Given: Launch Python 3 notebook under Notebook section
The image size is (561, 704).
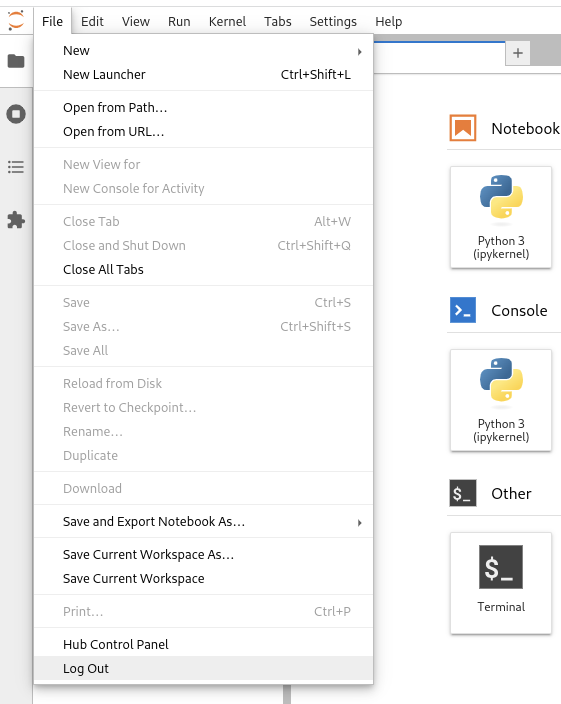Looking at the screenshot, I should (501, 217).
